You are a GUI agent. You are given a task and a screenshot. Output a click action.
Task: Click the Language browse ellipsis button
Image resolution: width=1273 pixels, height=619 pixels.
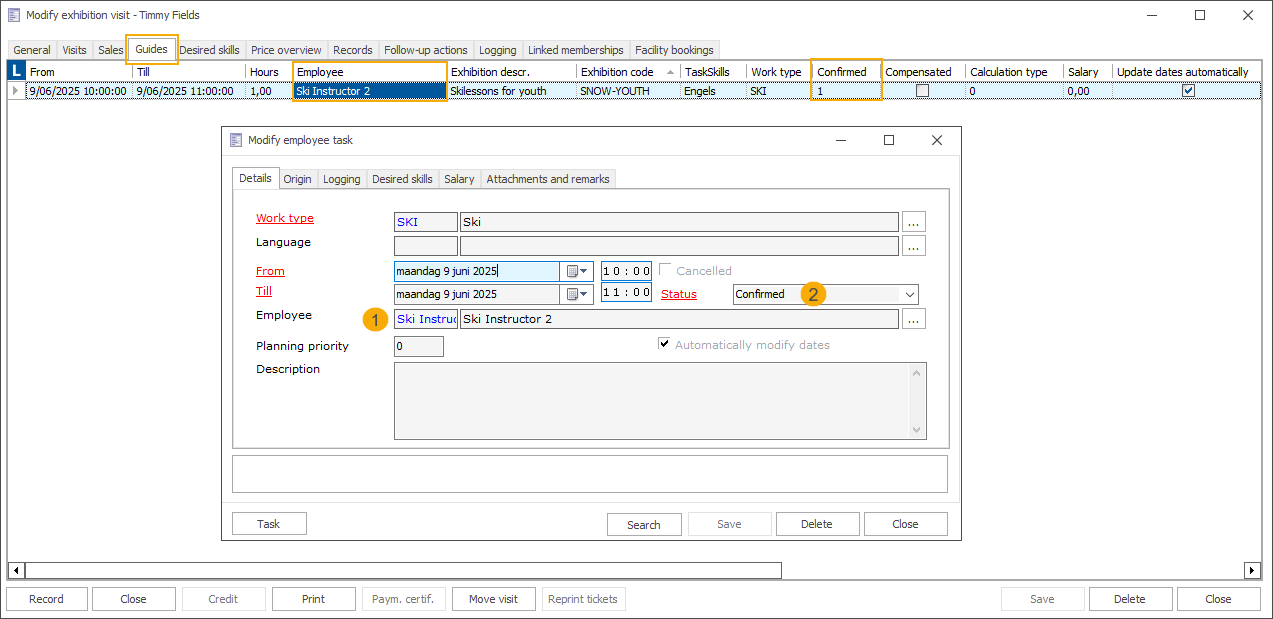coord(914,246)
